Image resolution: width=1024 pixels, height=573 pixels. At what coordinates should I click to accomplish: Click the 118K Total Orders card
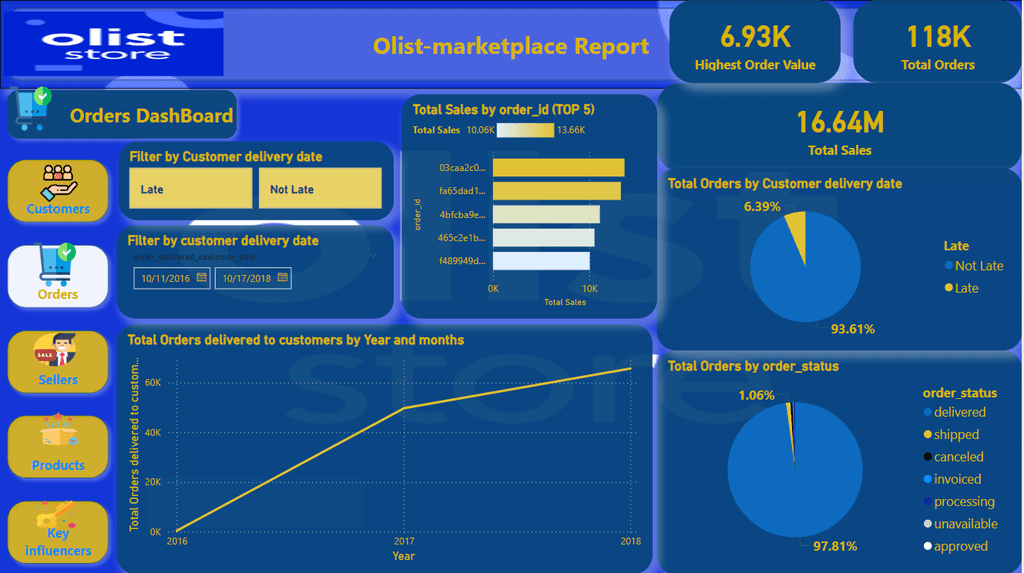tap(937, 42)
